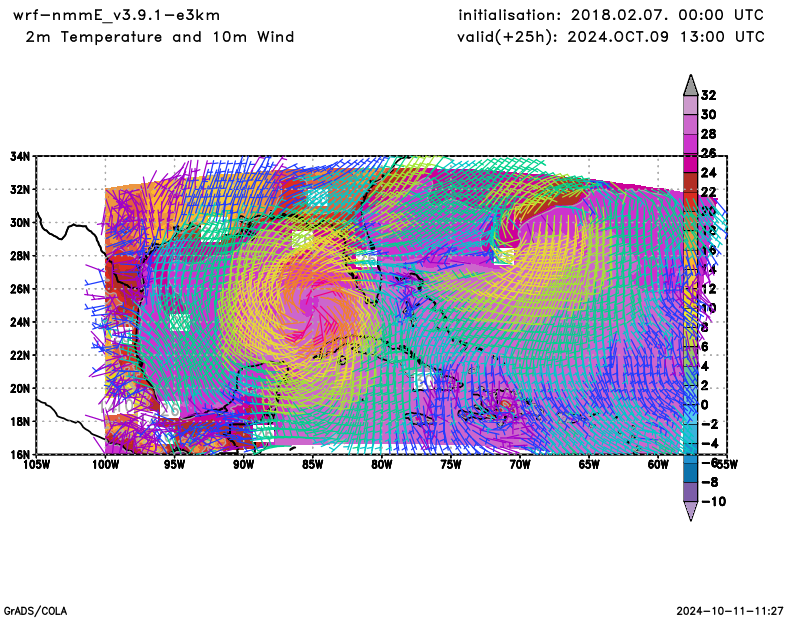Click the '20N' latitude label
This screenshot has width=800, height=618.
pyautogui.click(x=20, y=388)
